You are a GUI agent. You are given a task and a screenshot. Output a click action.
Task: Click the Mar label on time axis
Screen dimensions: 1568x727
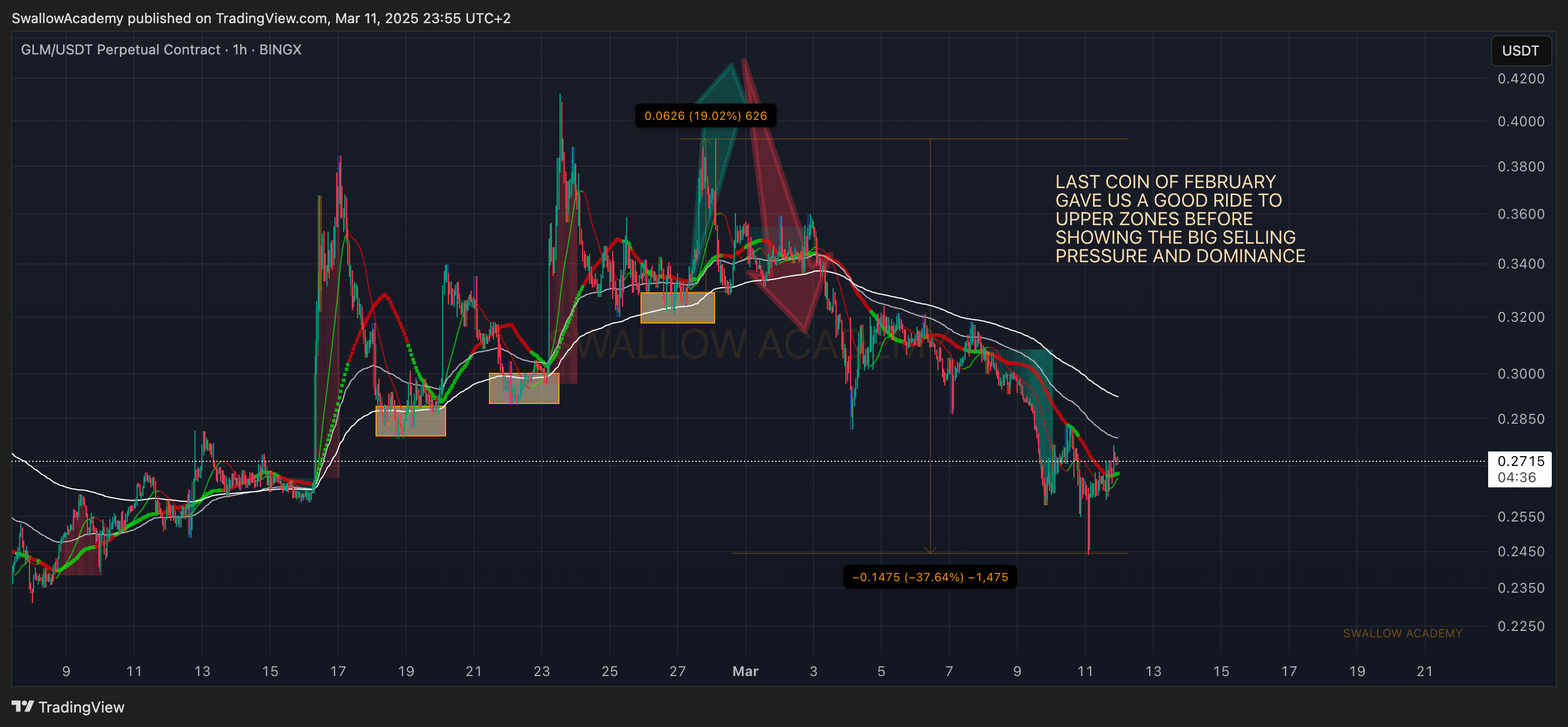pyautogui.click(x=745, y=671)
